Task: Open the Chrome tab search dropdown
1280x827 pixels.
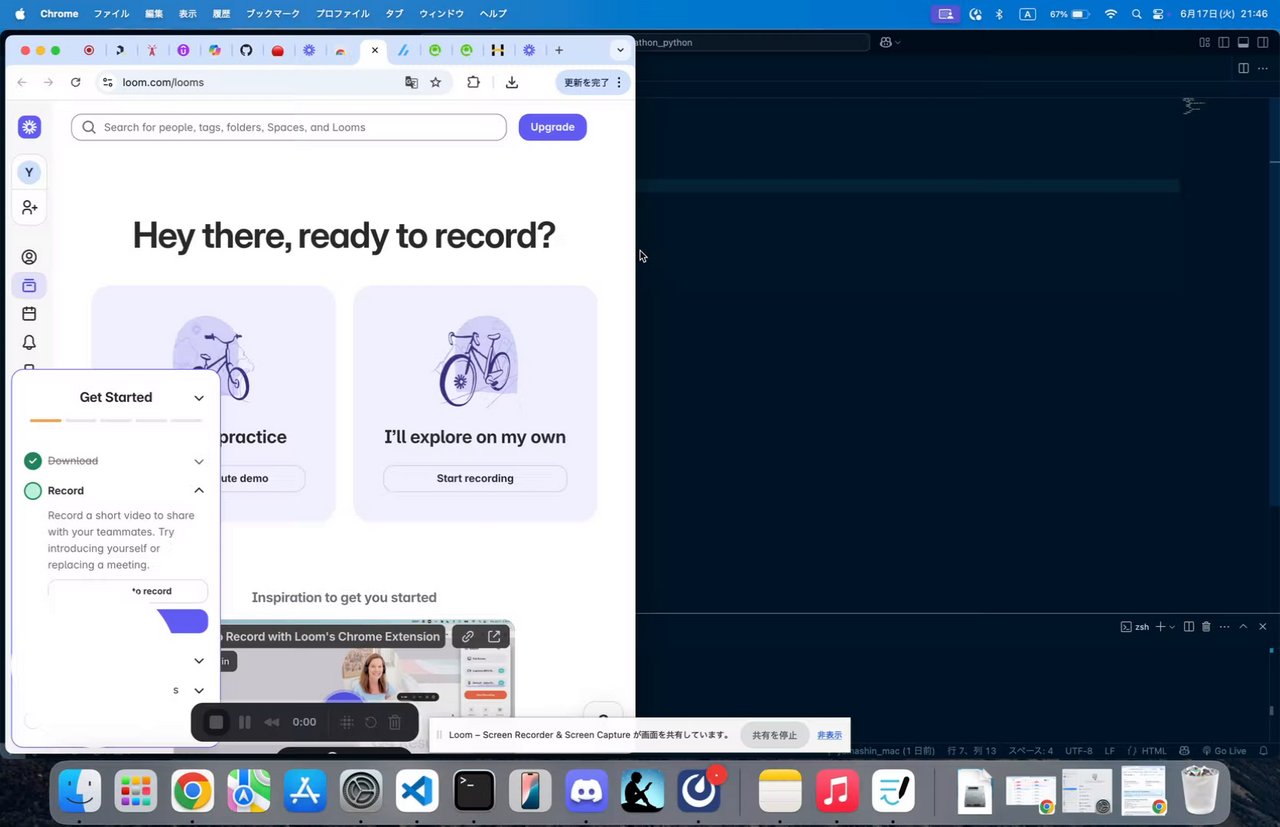Action: tap(620, 50)
